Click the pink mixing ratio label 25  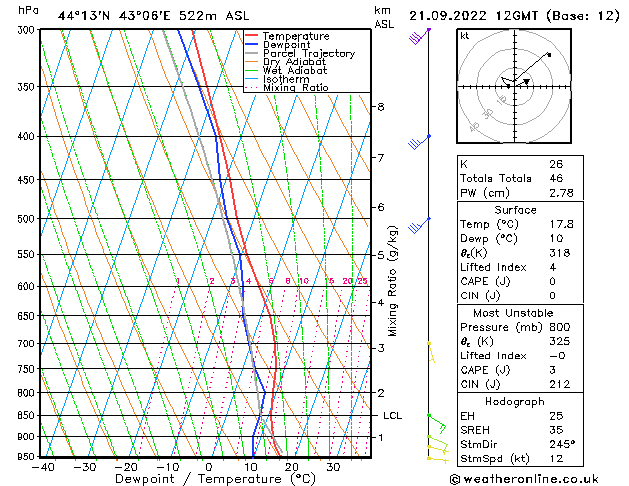click(363, 281)
